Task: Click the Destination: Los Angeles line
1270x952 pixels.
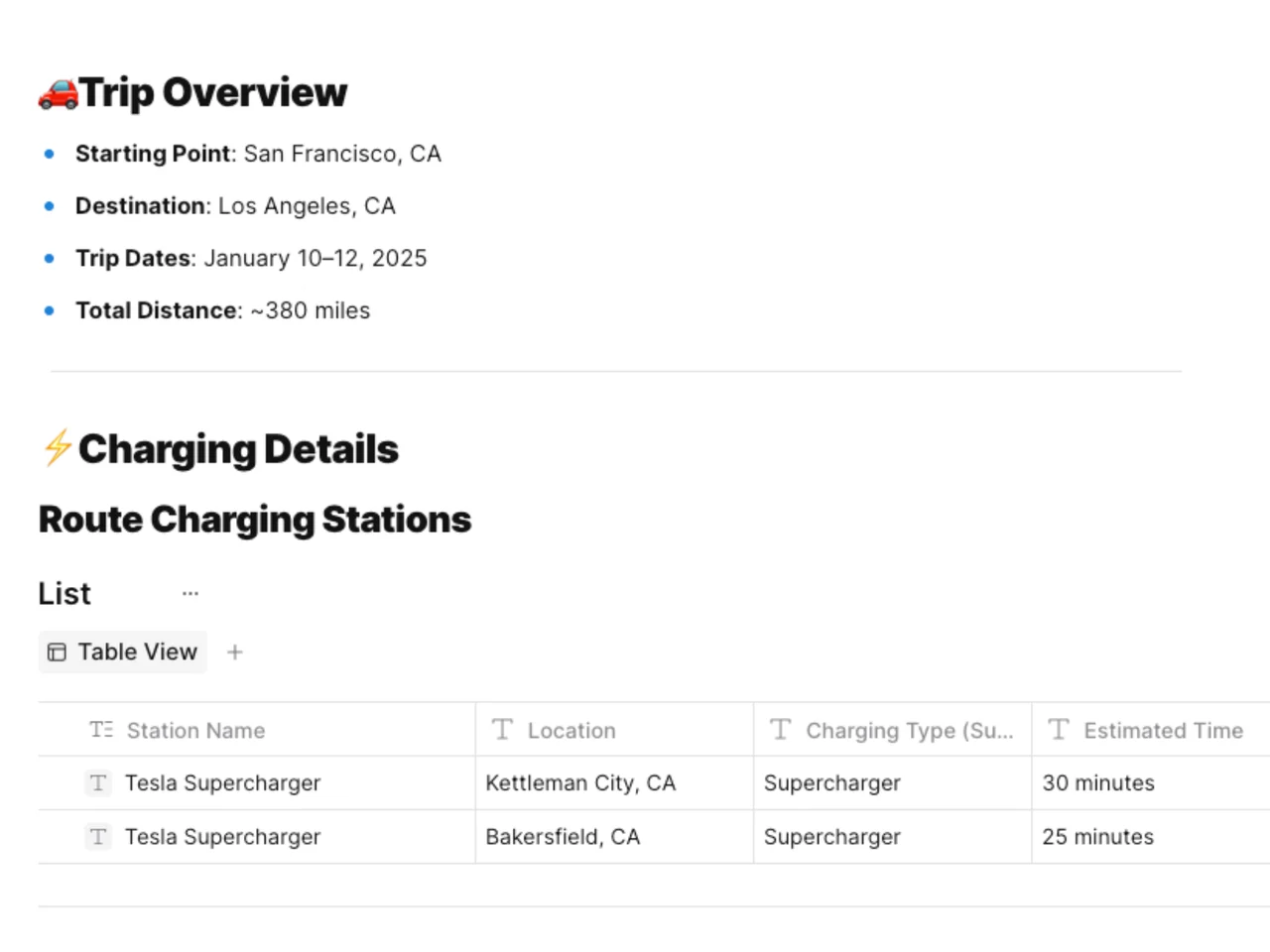Action: tap(235, 206)
